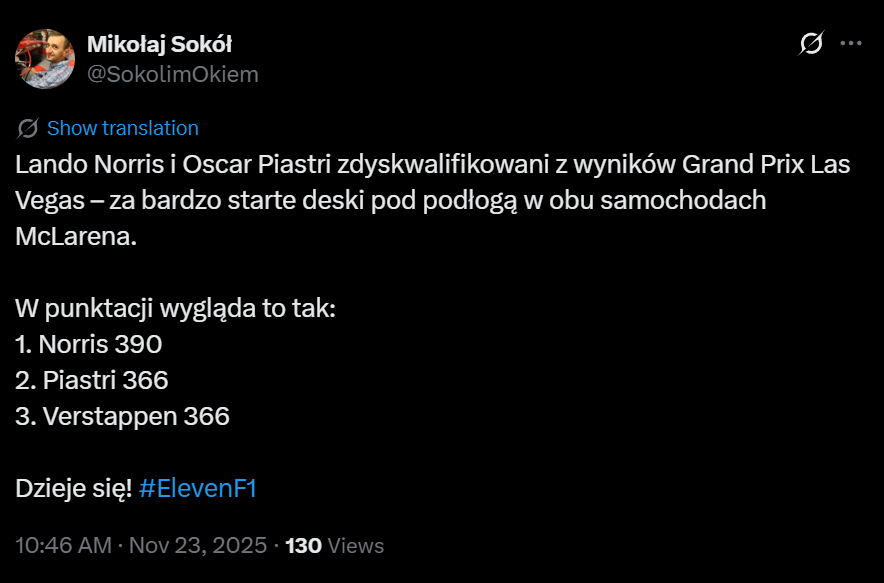Image resolution: width=884 pixels, height=583 pixels.
Task: Open the 130 Views count
Action: [x=335, y=546]
